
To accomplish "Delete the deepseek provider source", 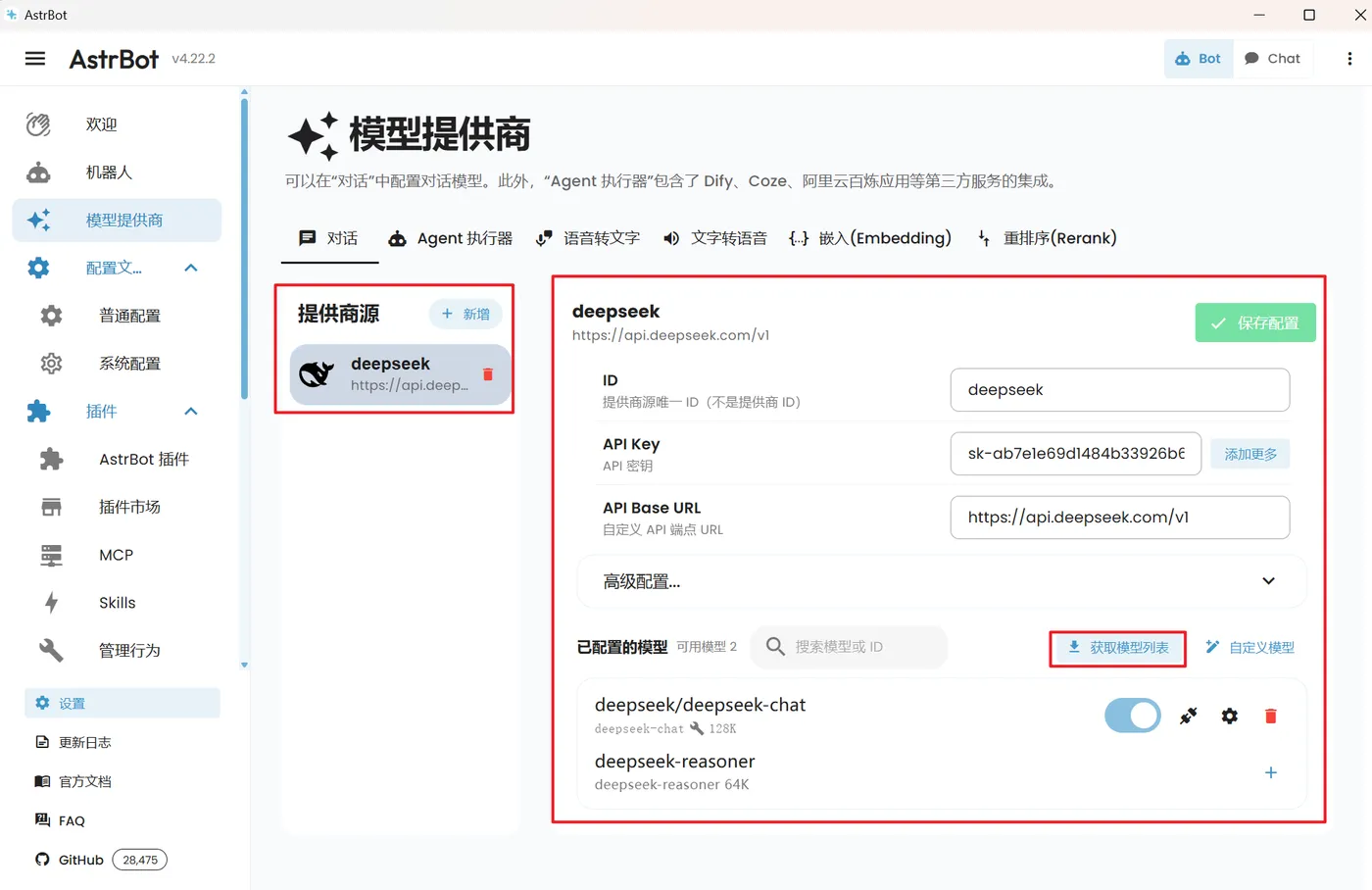I will pyautogui.click(x=488, y=374).
